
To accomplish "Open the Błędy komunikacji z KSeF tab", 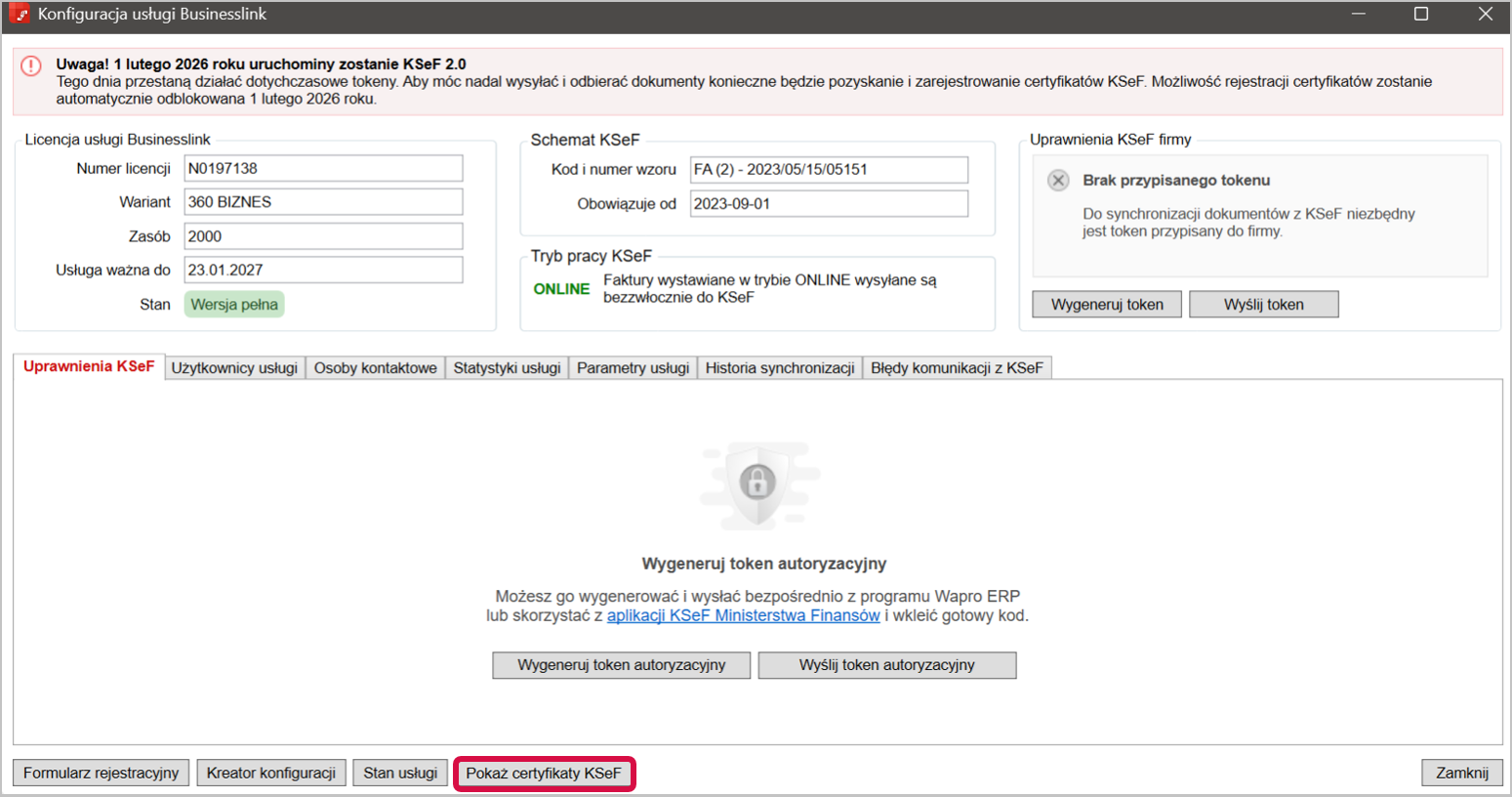I will [x=957, y=368].
